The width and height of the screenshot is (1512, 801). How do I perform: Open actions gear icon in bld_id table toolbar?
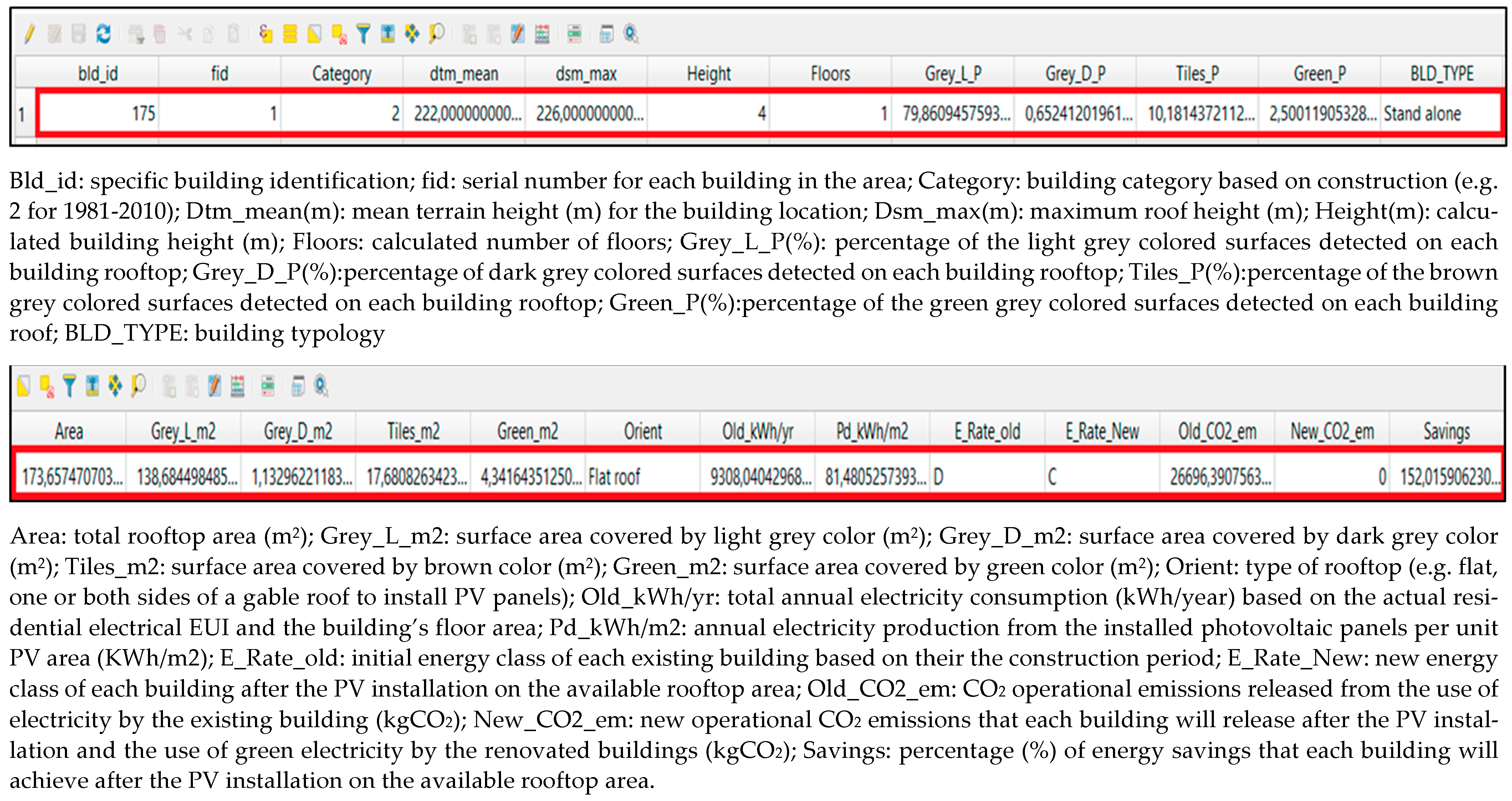(x=631, y=34)
